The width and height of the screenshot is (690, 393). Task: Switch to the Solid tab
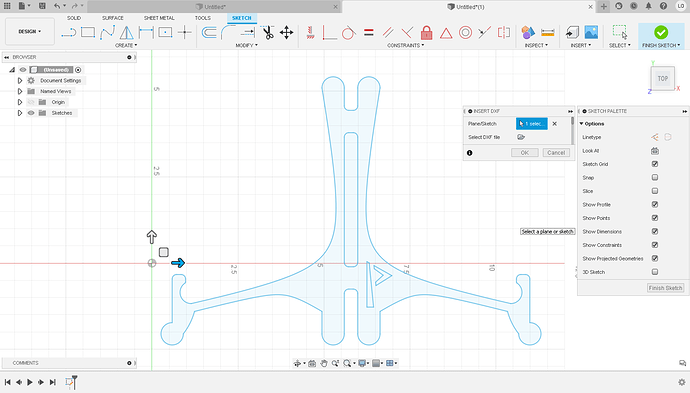point(74,18)
